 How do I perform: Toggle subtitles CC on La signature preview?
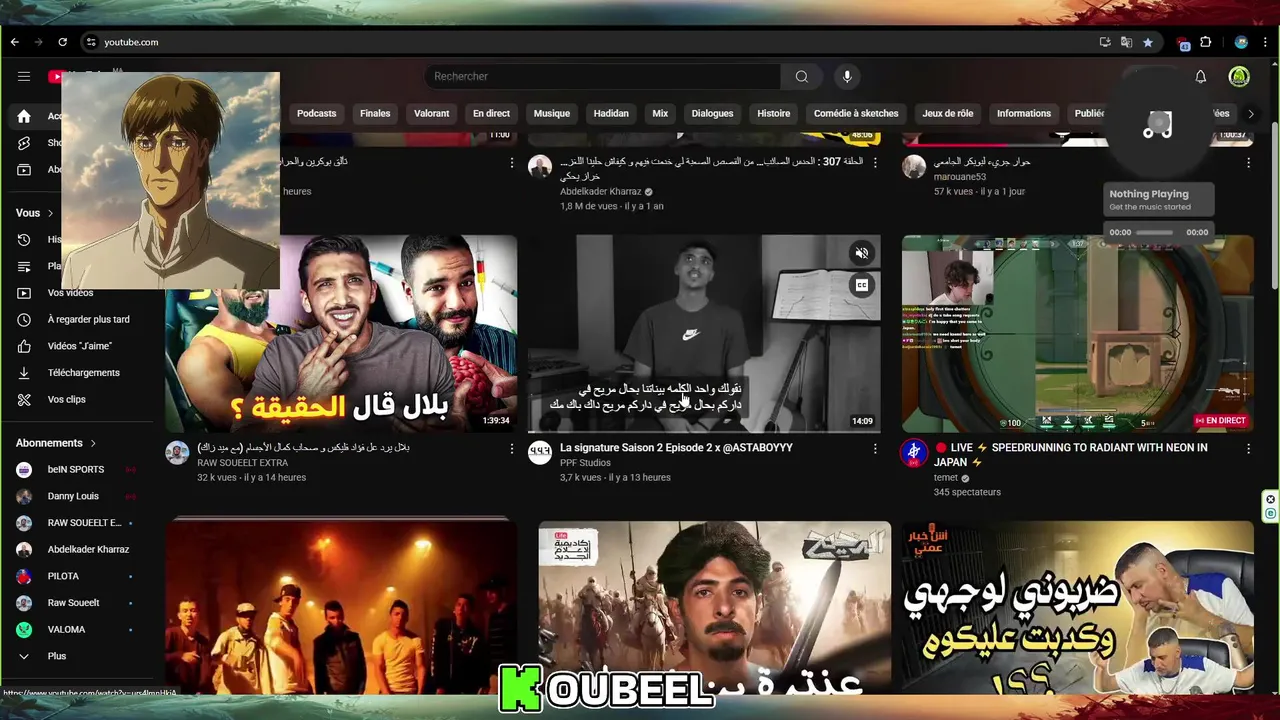point(861,285)
